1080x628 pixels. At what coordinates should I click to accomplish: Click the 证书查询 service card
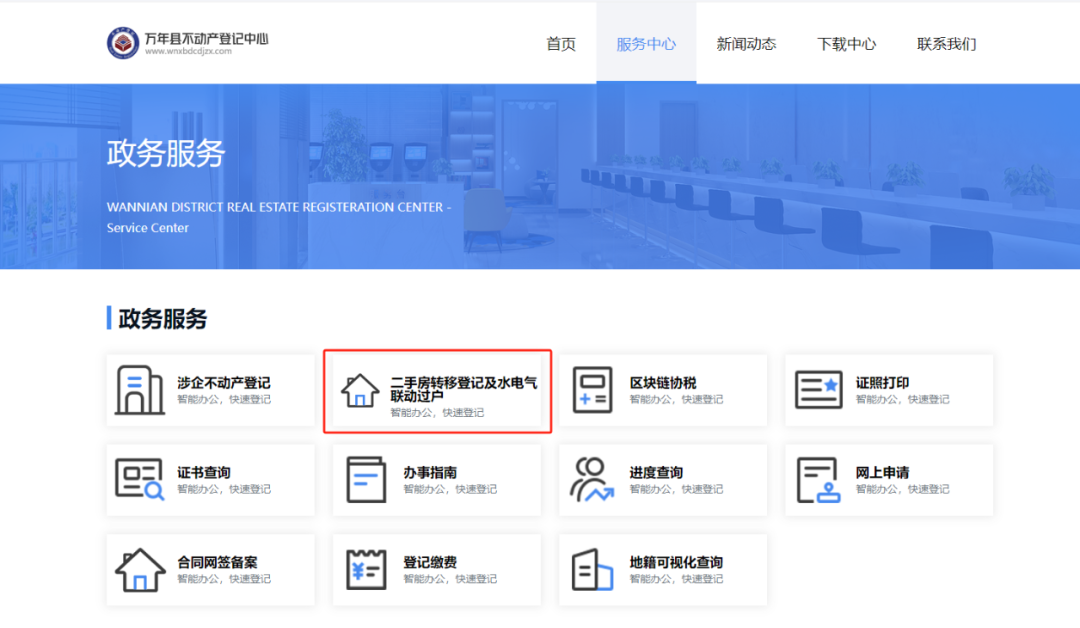pos(210,480)
